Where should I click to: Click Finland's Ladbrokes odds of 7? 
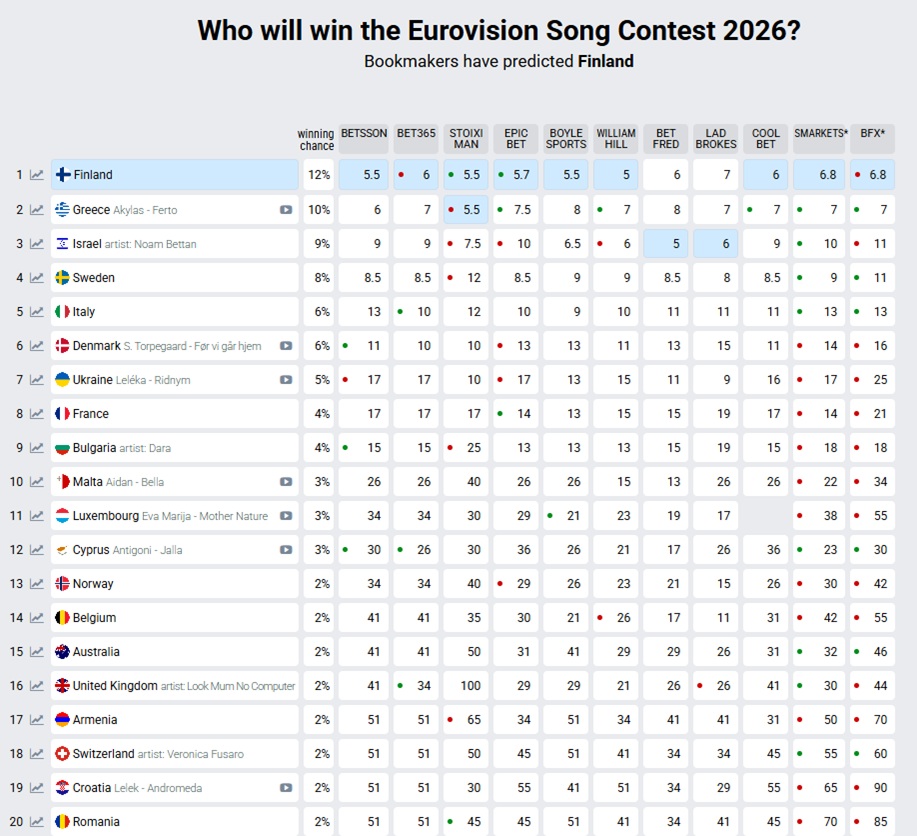[x=716, y=175]
